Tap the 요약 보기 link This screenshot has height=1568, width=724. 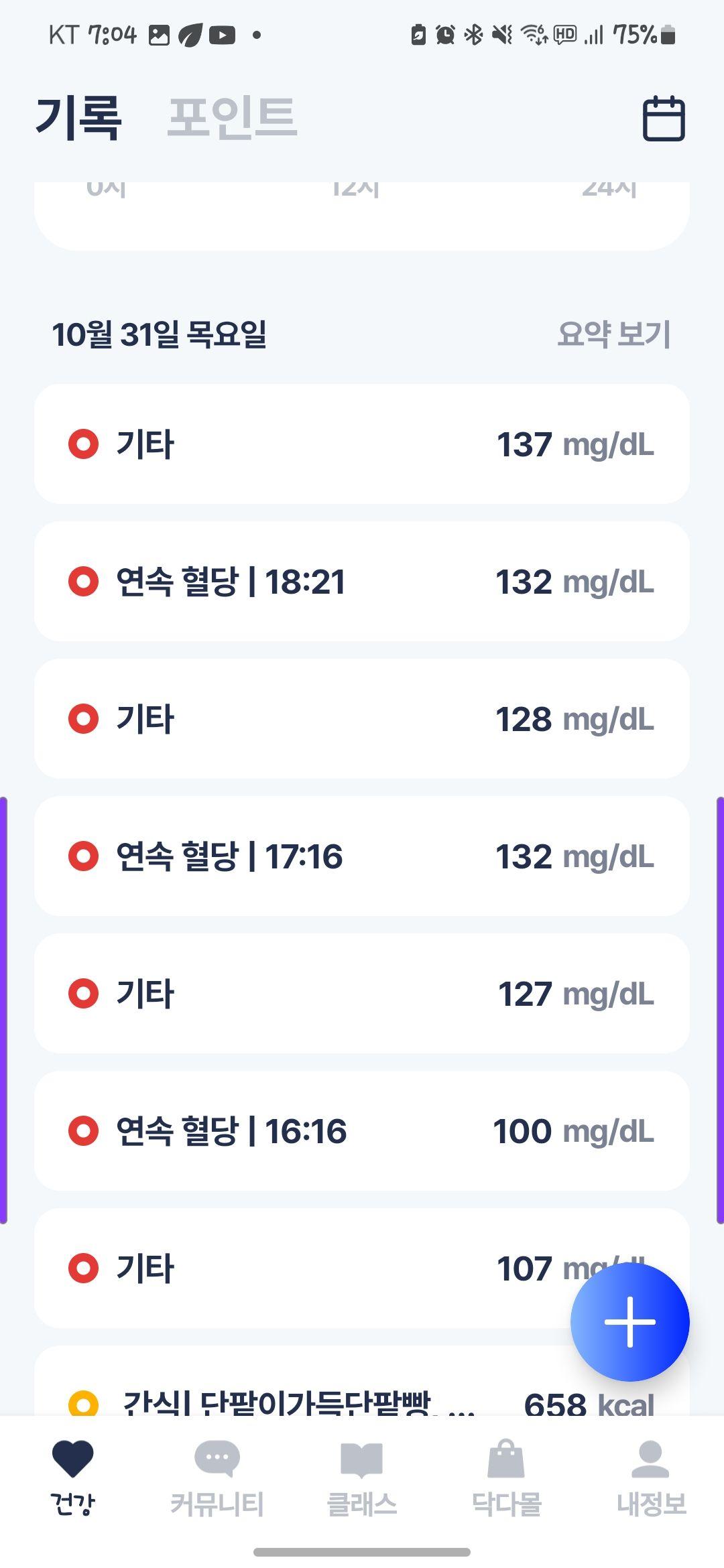coord(613,334)
